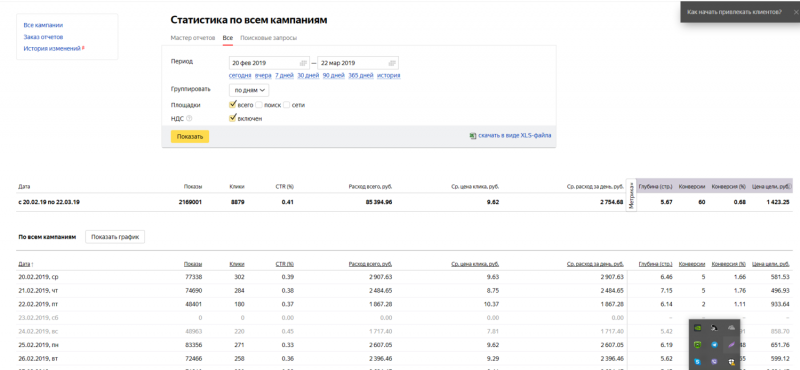
Task: Select 'вчера' period shortcut
Action: pos(263,76)
